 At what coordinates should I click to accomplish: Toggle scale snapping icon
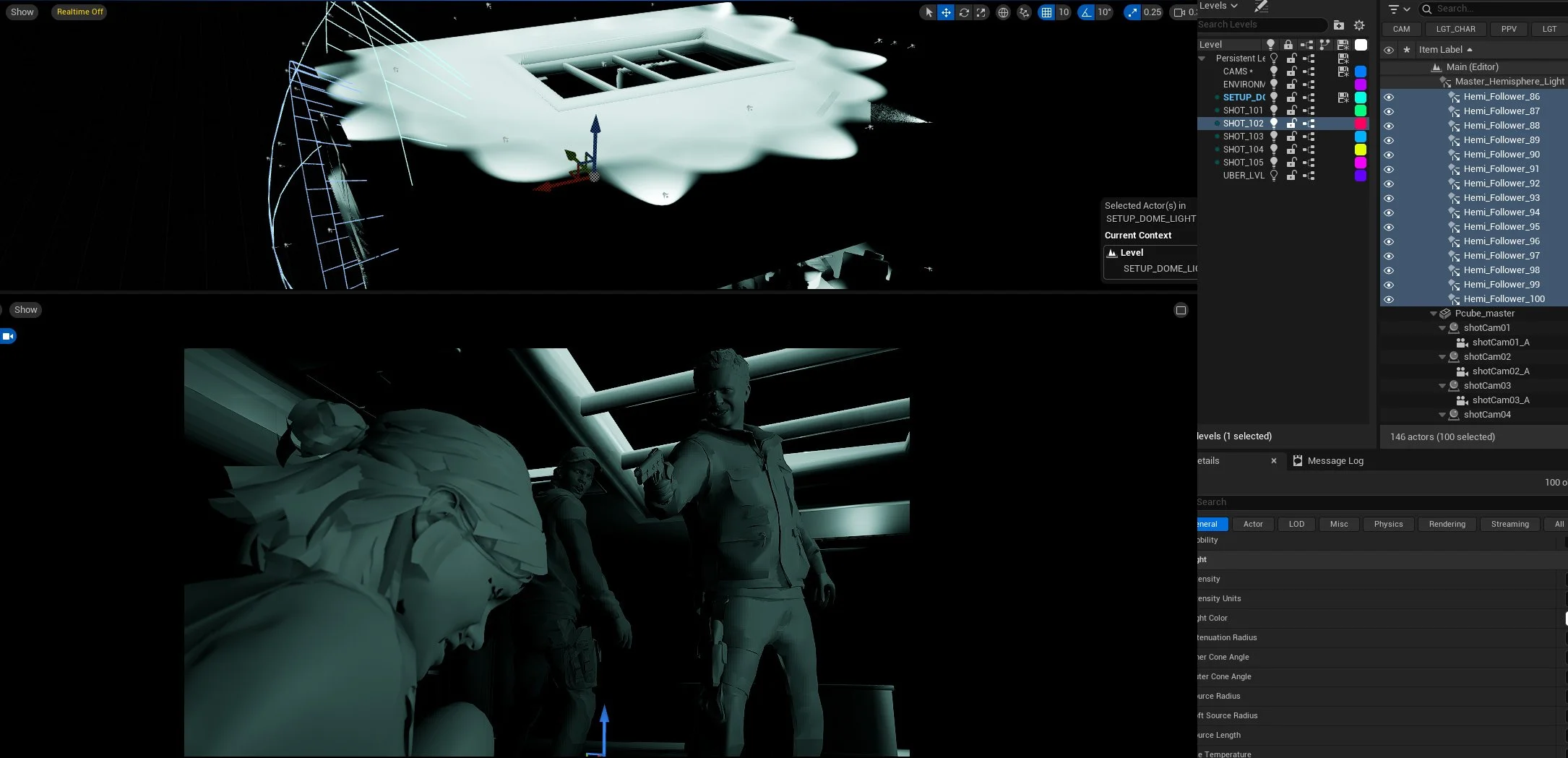pyautogui.click(x=1132, y=12)
